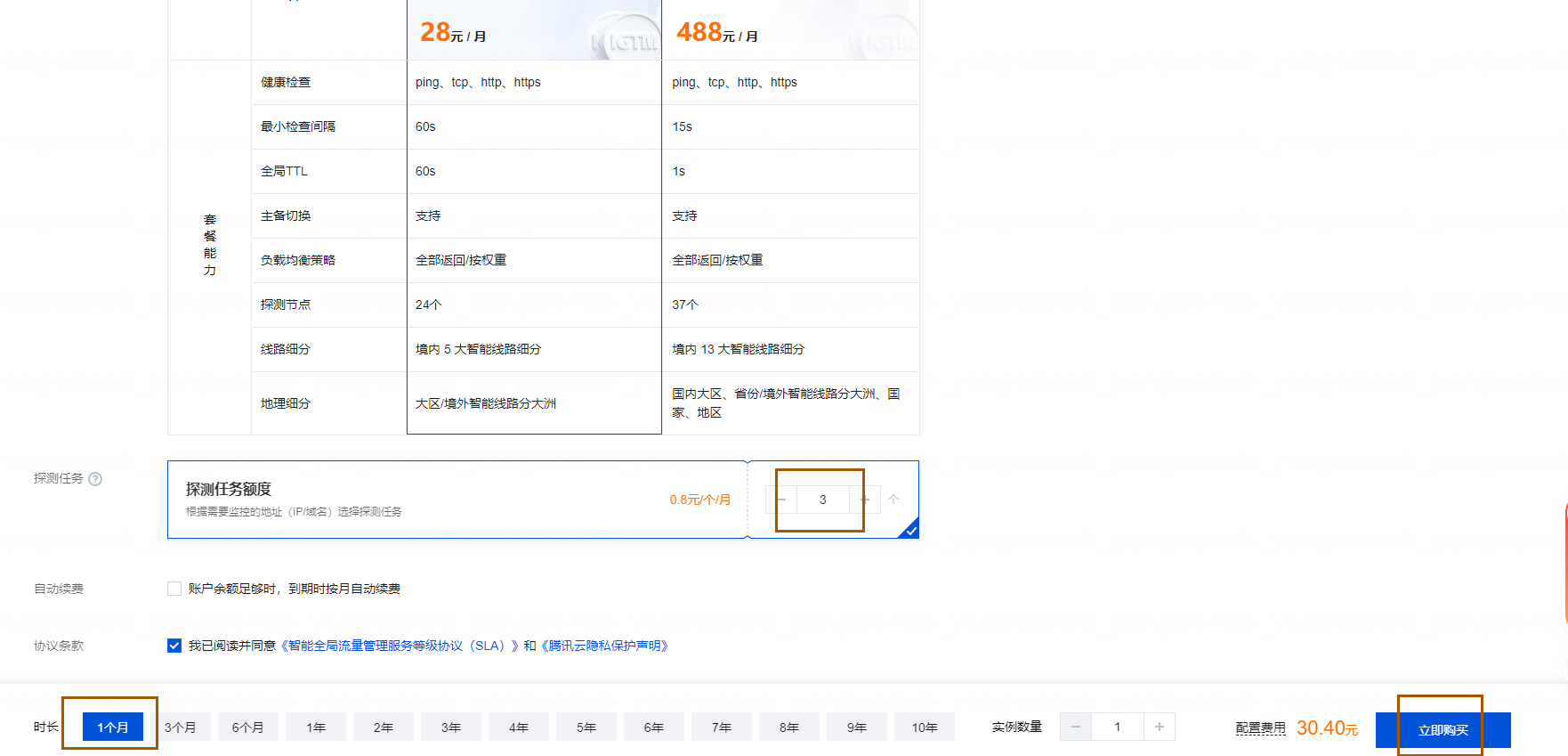The height and width of the screenshot is (756, 1568).
Task: Edit the 实例数量 field showing 1
Action: pyautogui.click(x=1118, y=727)
